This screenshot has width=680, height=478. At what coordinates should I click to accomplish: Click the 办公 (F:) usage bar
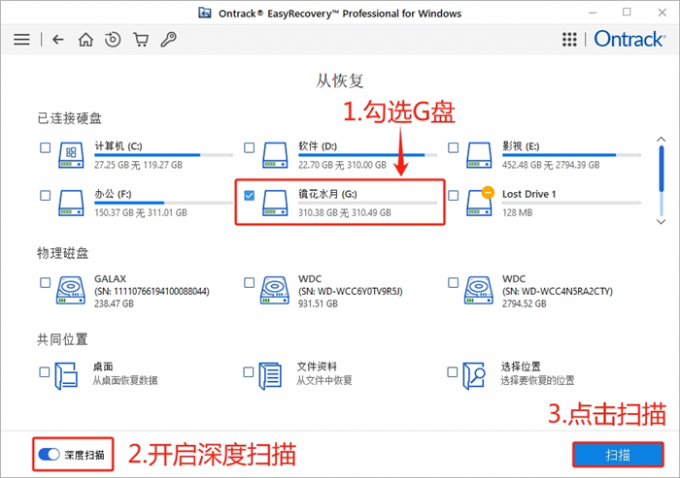(x=163, y=203)
